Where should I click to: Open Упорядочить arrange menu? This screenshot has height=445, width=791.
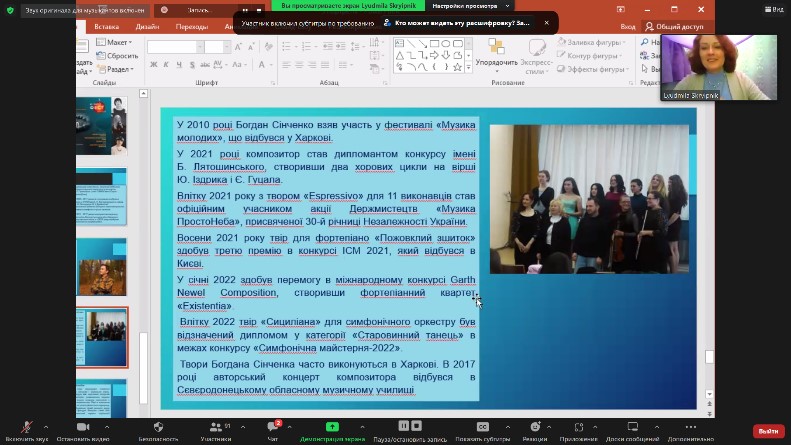coord(496,54)
